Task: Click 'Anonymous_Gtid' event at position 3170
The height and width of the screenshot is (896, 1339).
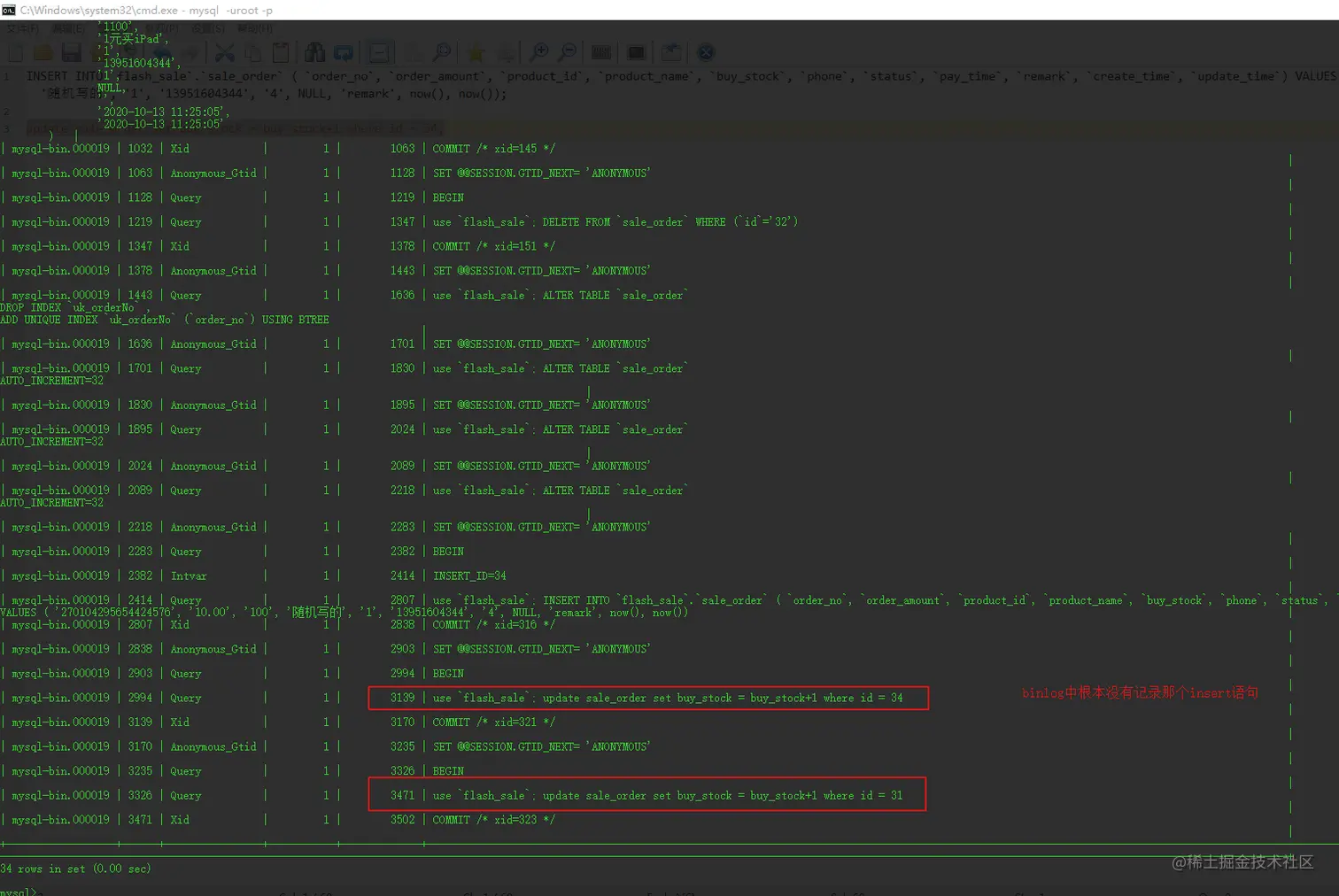Action: (x=213, y=746)
